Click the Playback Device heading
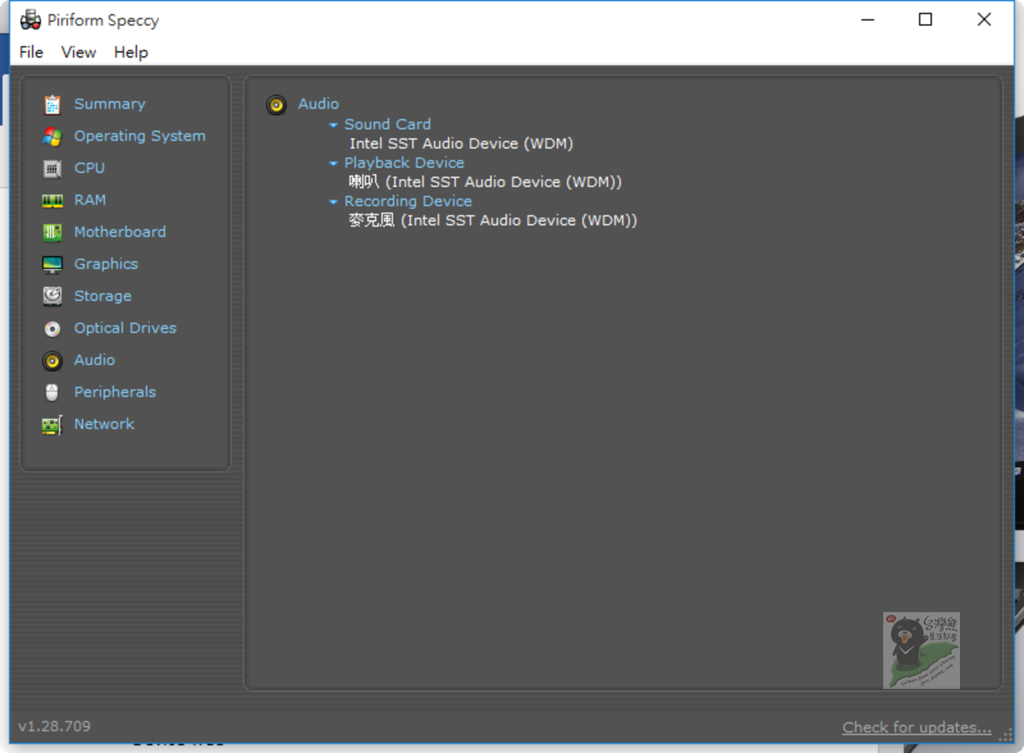 coord(404,163)
